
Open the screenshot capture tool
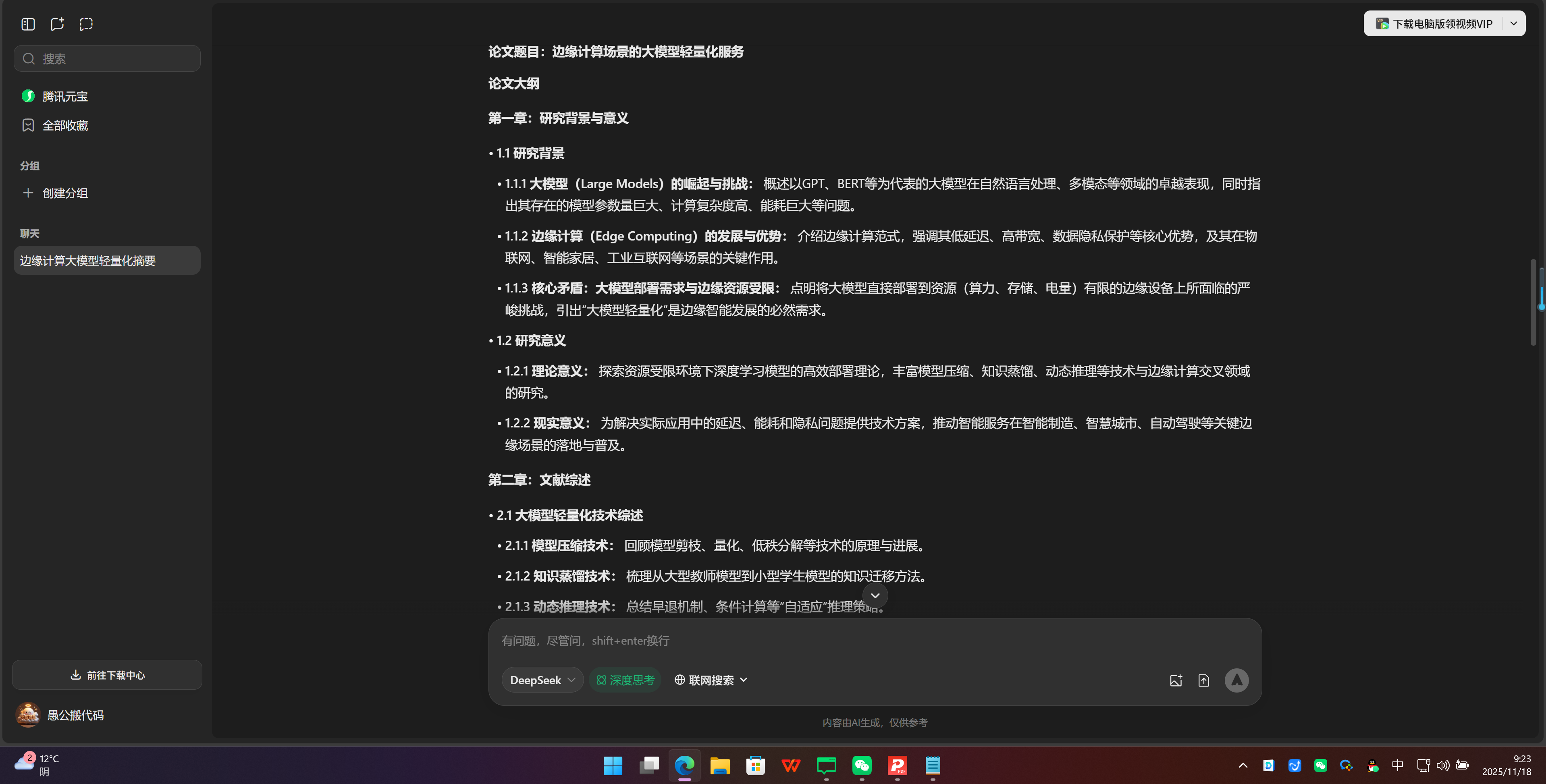[86, 24]
